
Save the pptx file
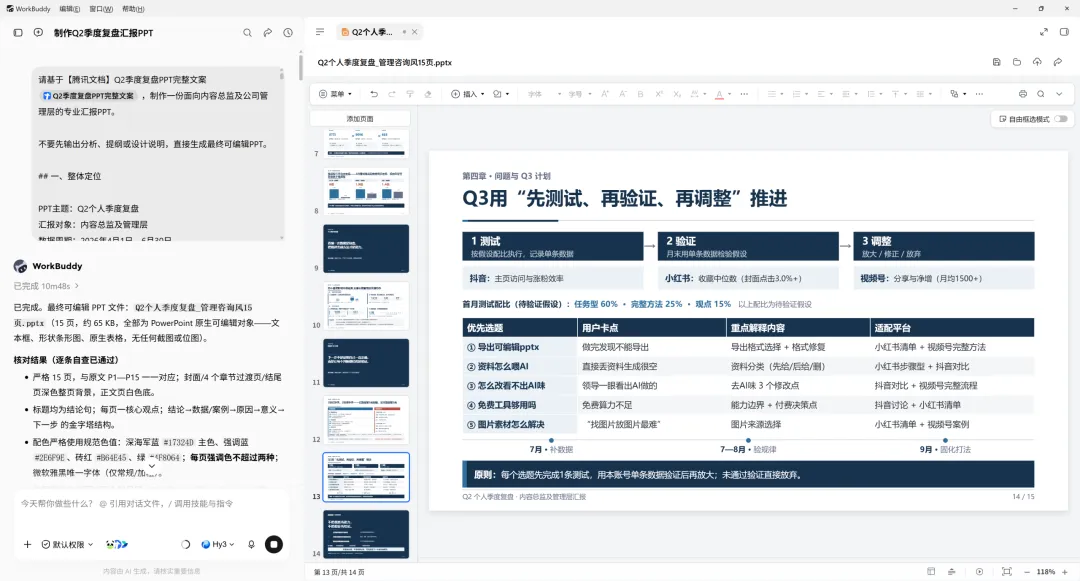pyautogui.click(x=996, y=62)
